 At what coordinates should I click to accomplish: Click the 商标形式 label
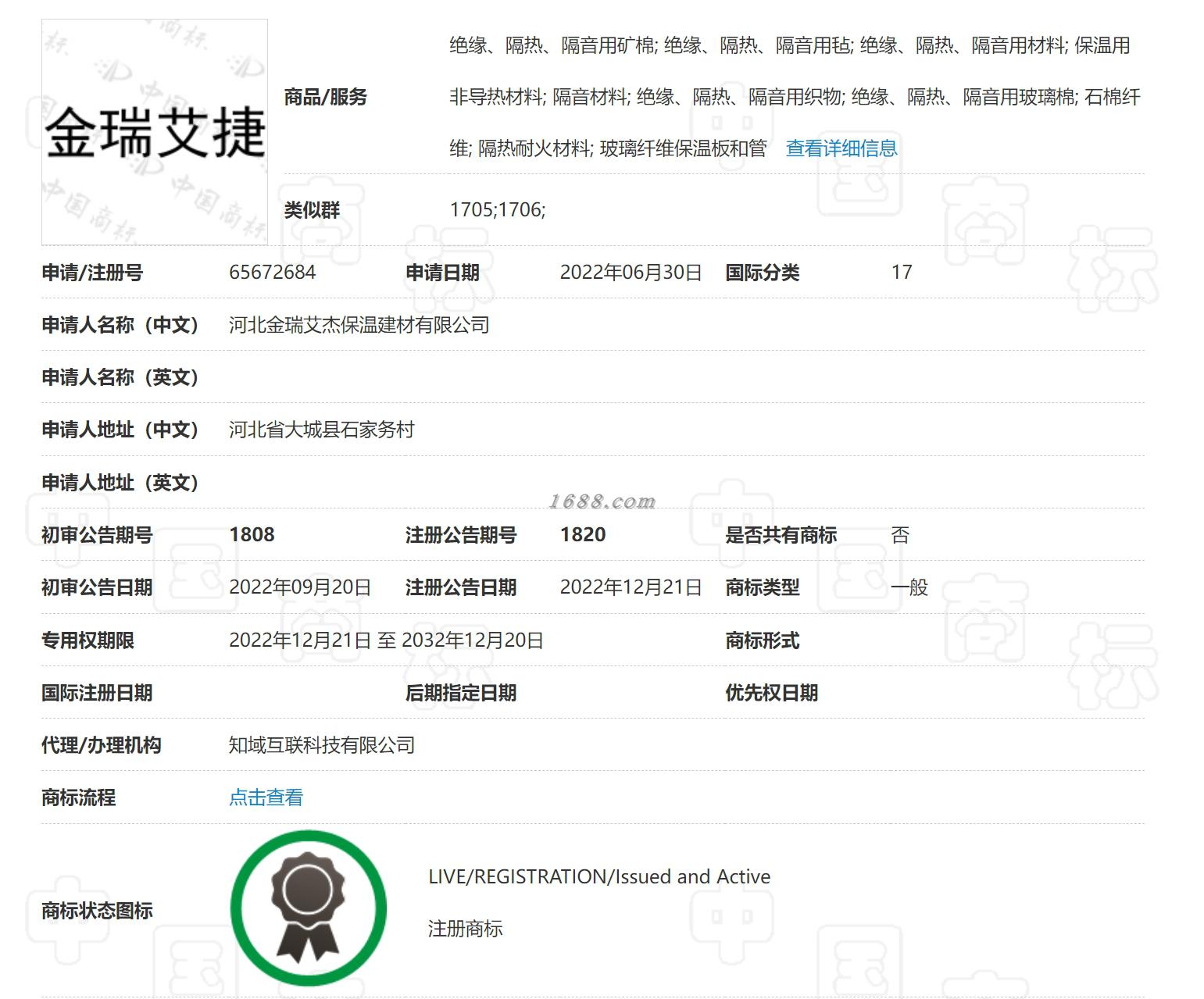763,640
